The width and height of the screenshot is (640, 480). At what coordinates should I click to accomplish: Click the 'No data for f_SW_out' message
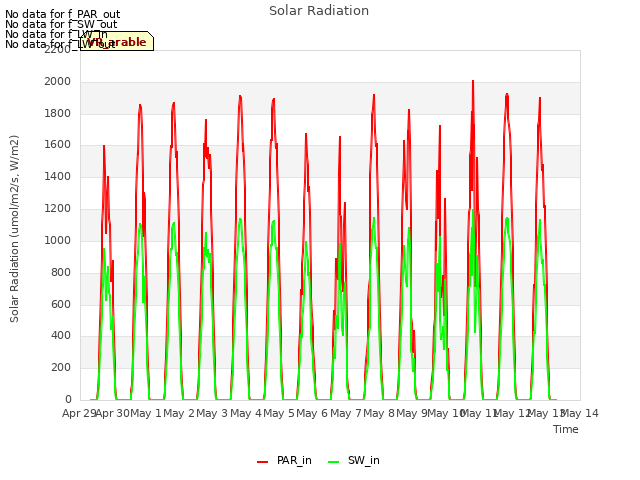[x=61, y=24]
